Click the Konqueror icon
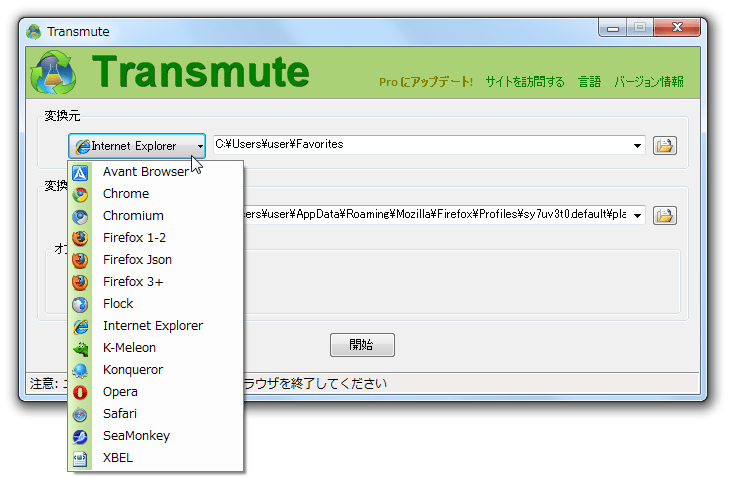This screenshot has height=478, width=730. 80,370
